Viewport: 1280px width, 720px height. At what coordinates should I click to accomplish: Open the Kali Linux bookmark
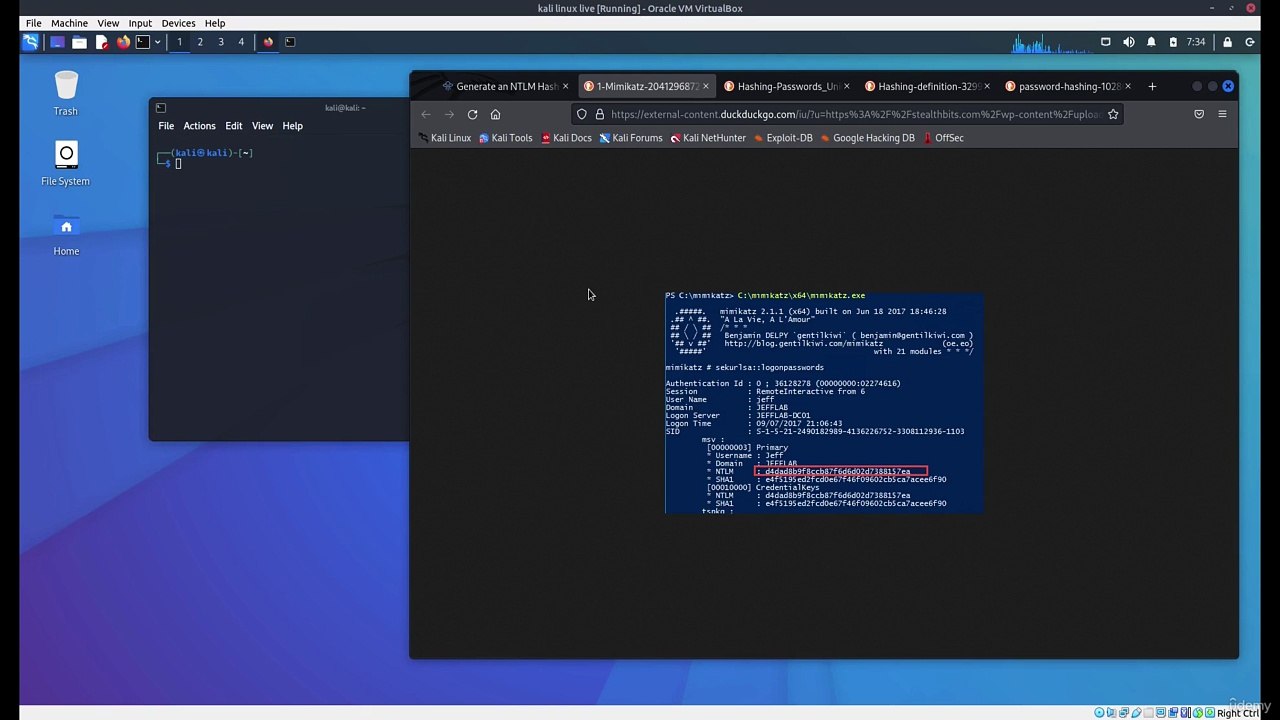click(444, 138)
